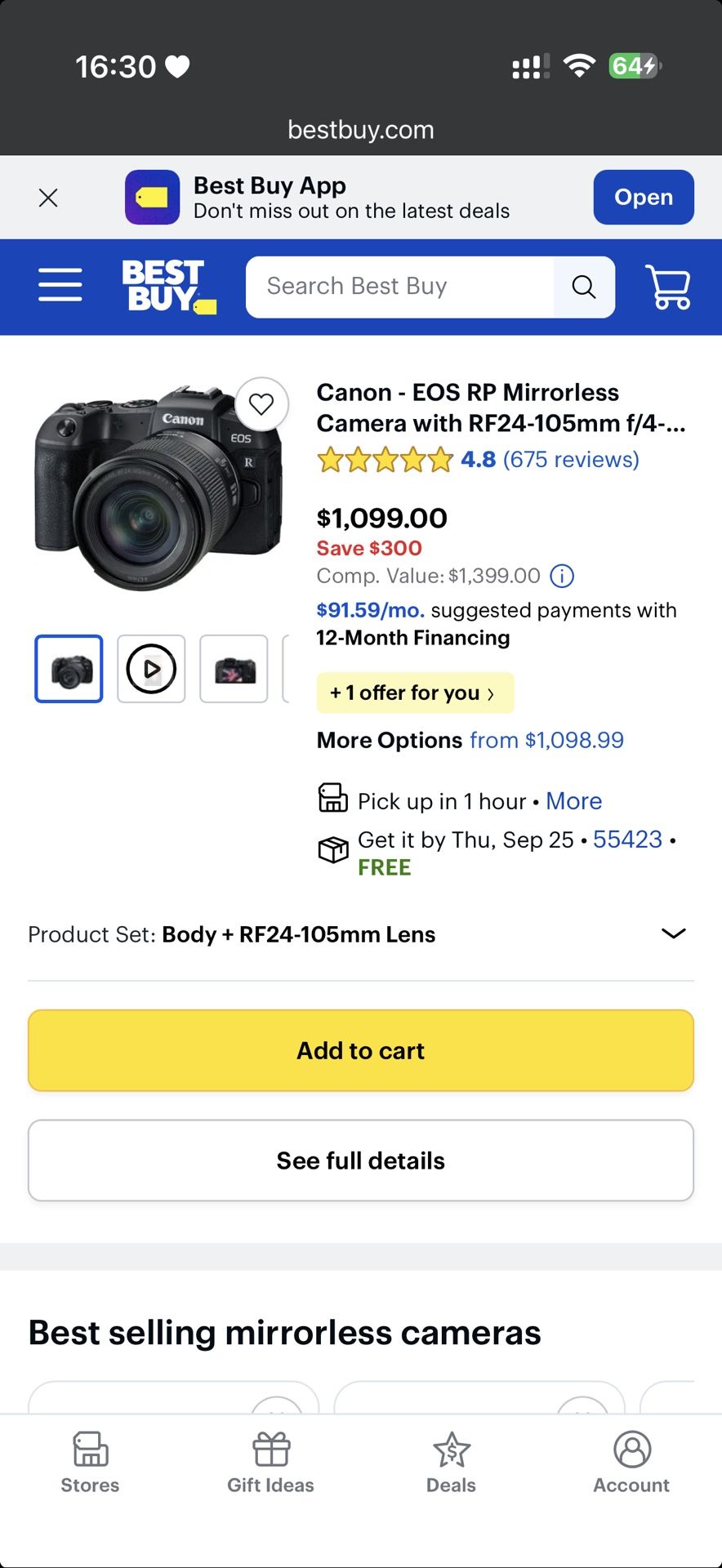The height and width of the screenshot is (1568, 722).
Task: Dismiss the Best Buy App banner
Action: click(x=48, y=198)
